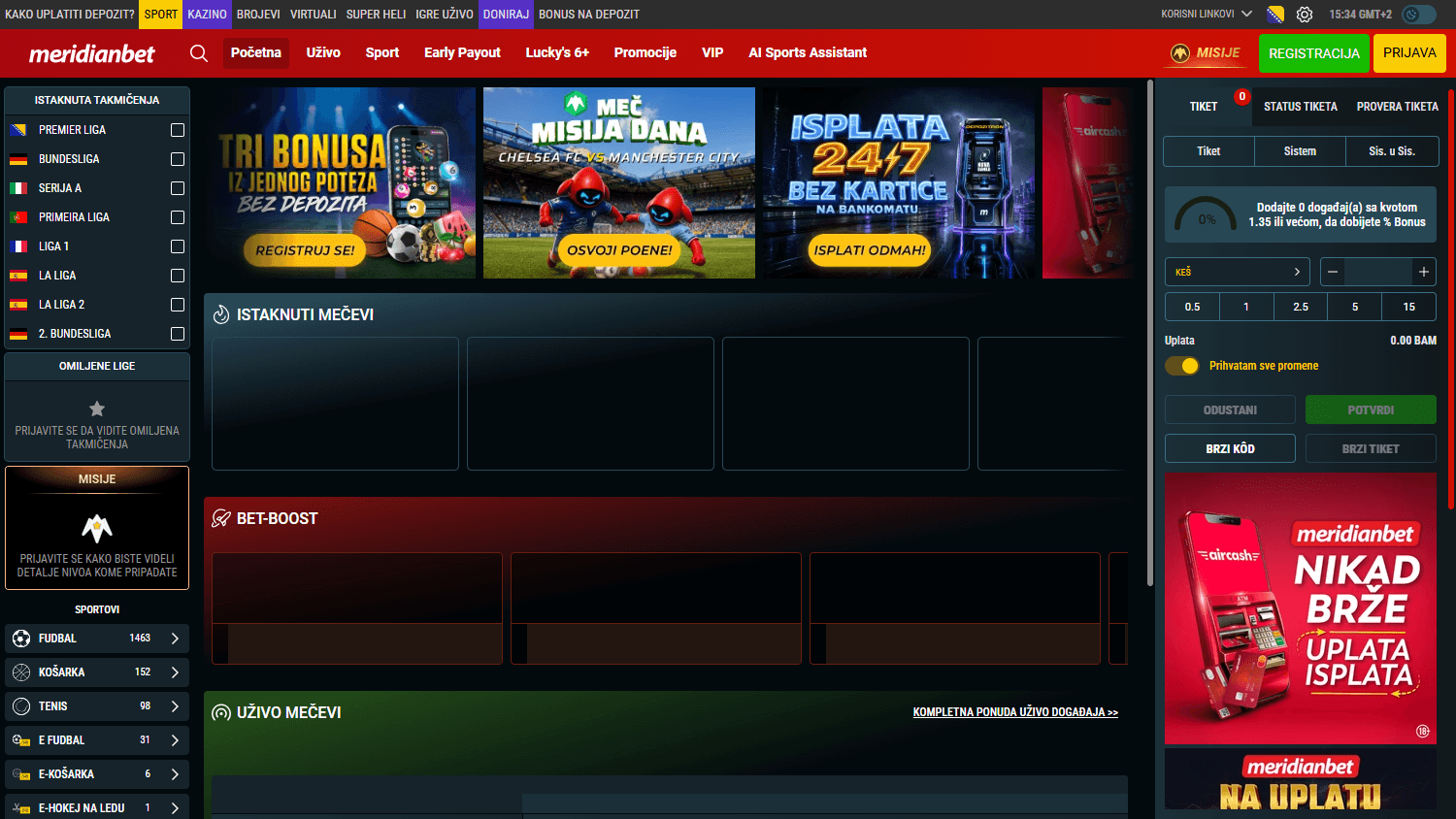The width and height of the screenshot is (1456, 819).
Task: Switch to the Provera tiketa tab
Action: (1398, 107)
